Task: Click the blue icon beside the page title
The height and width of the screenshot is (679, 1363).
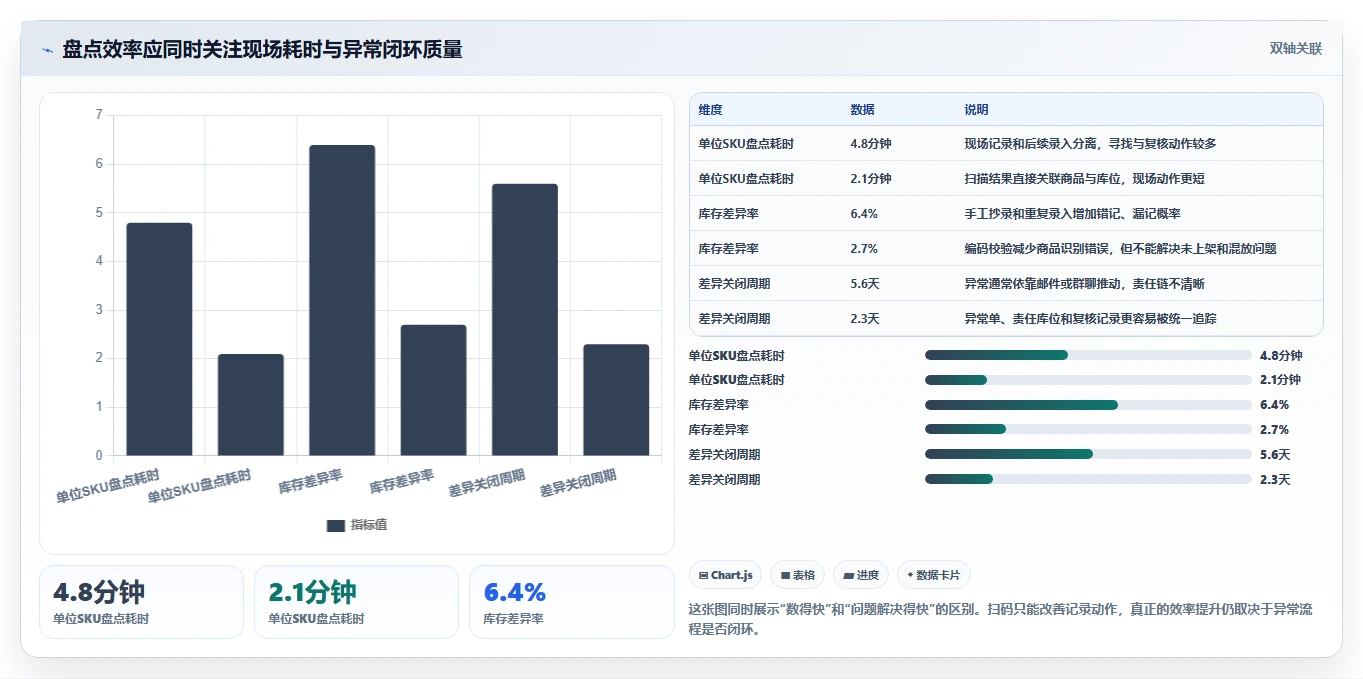Action: tap(47, 50)
